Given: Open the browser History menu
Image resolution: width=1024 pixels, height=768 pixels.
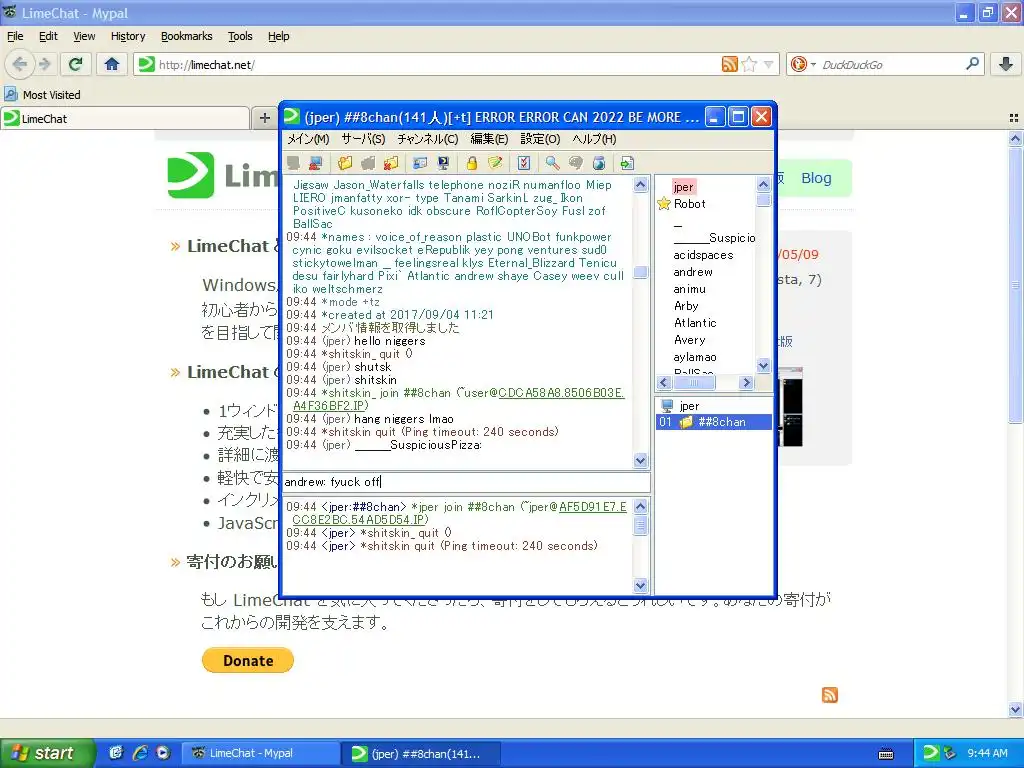Looking at the screenshot, I should pos(128,36).
